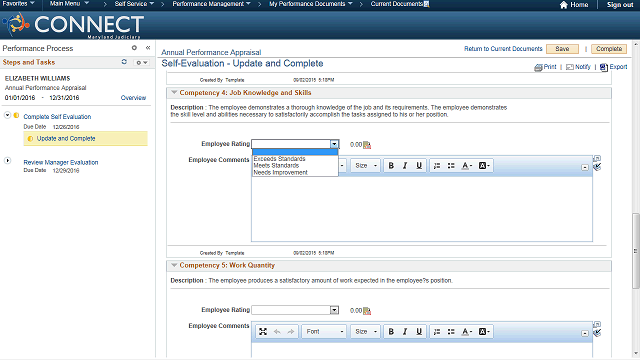Open the rating description icon beside Competency 4 rating
Screen dimensions: 640x360
pyautogui.click(x=367, y=144)
